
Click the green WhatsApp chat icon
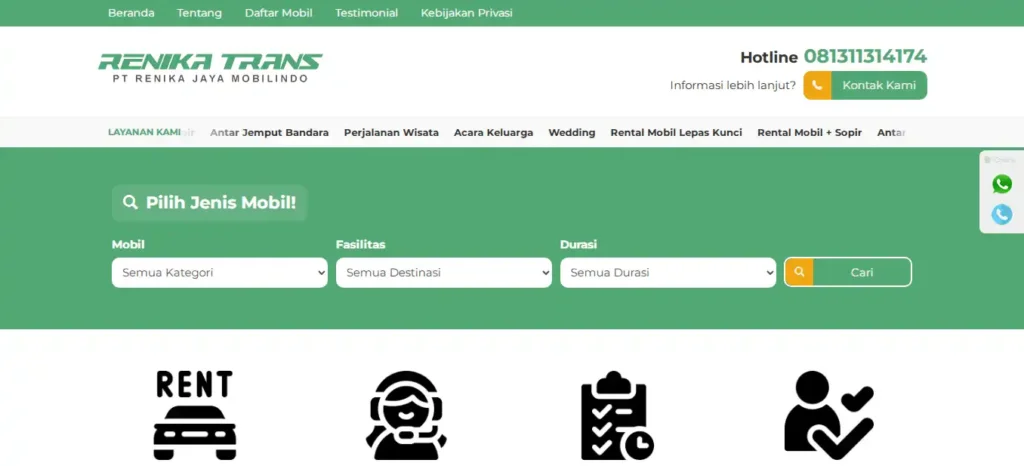click(1002, 184)
